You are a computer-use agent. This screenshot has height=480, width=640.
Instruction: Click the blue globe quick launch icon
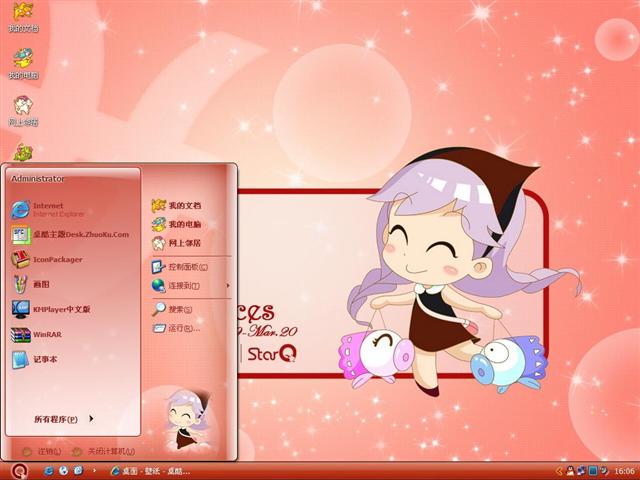[63, 471]
